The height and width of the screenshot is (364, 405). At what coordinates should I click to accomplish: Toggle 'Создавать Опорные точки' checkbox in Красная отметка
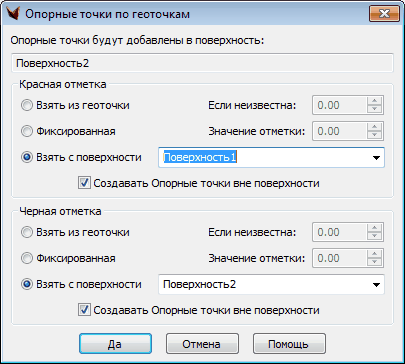84,183
